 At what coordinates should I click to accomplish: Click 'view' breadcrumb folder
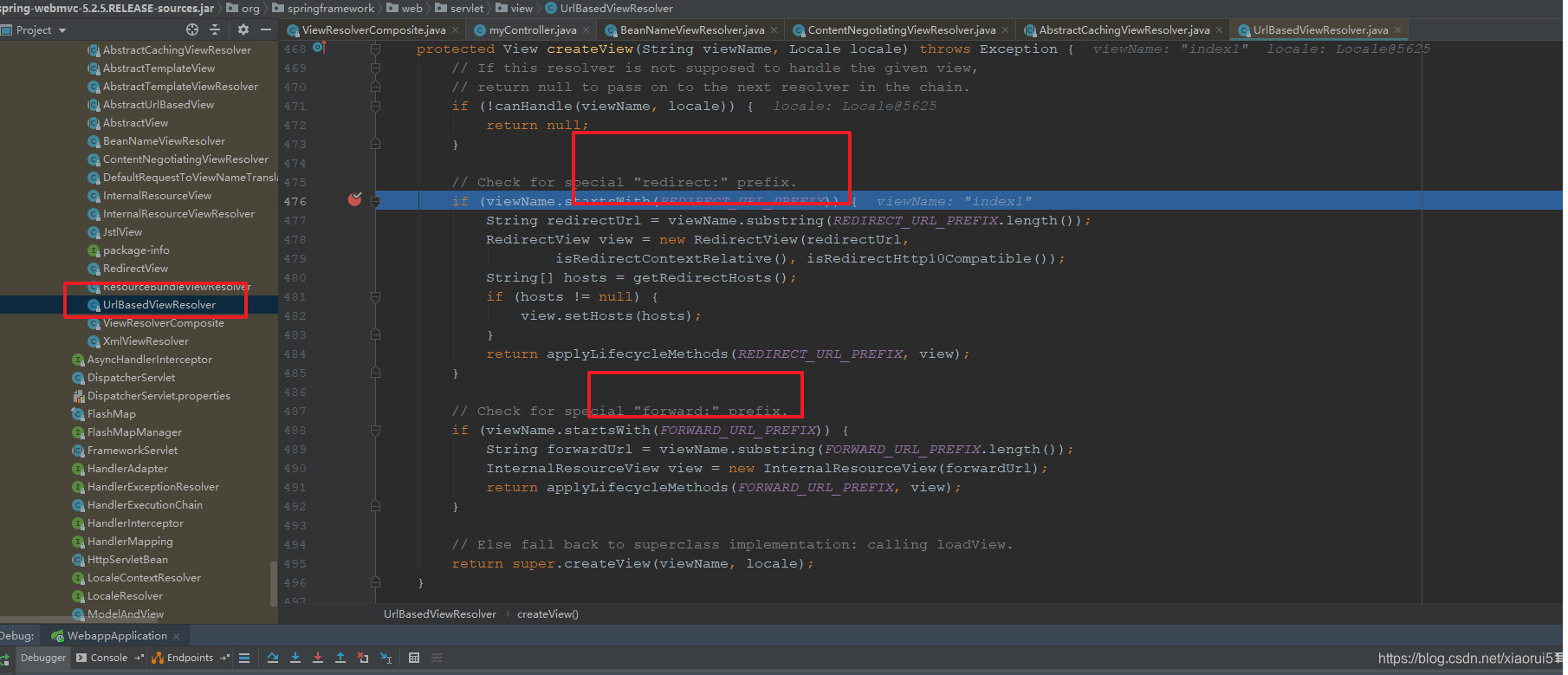[515, 8]
